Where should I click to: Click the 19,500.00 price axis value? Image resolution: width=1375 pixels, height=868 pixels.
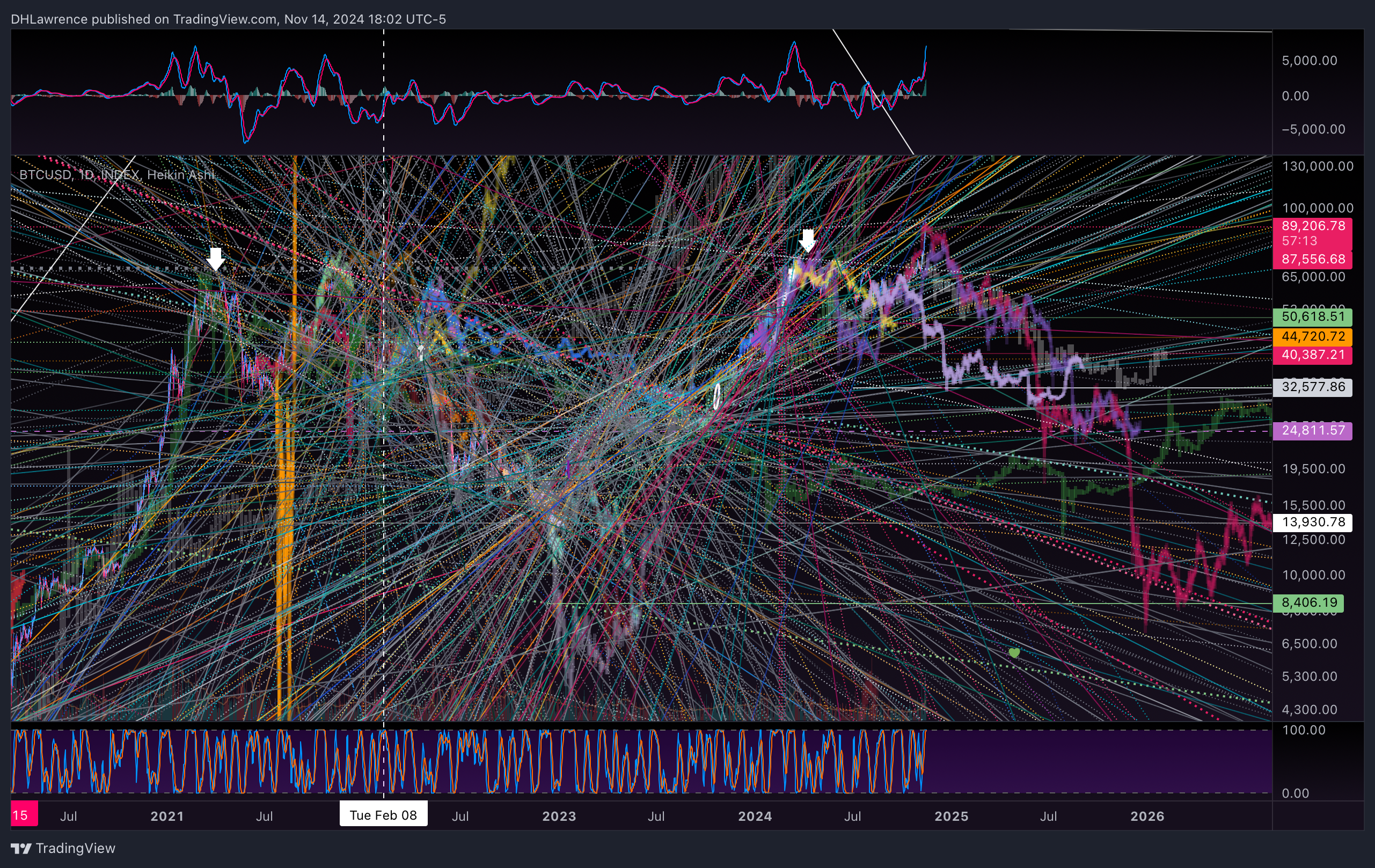point(1313,468)
